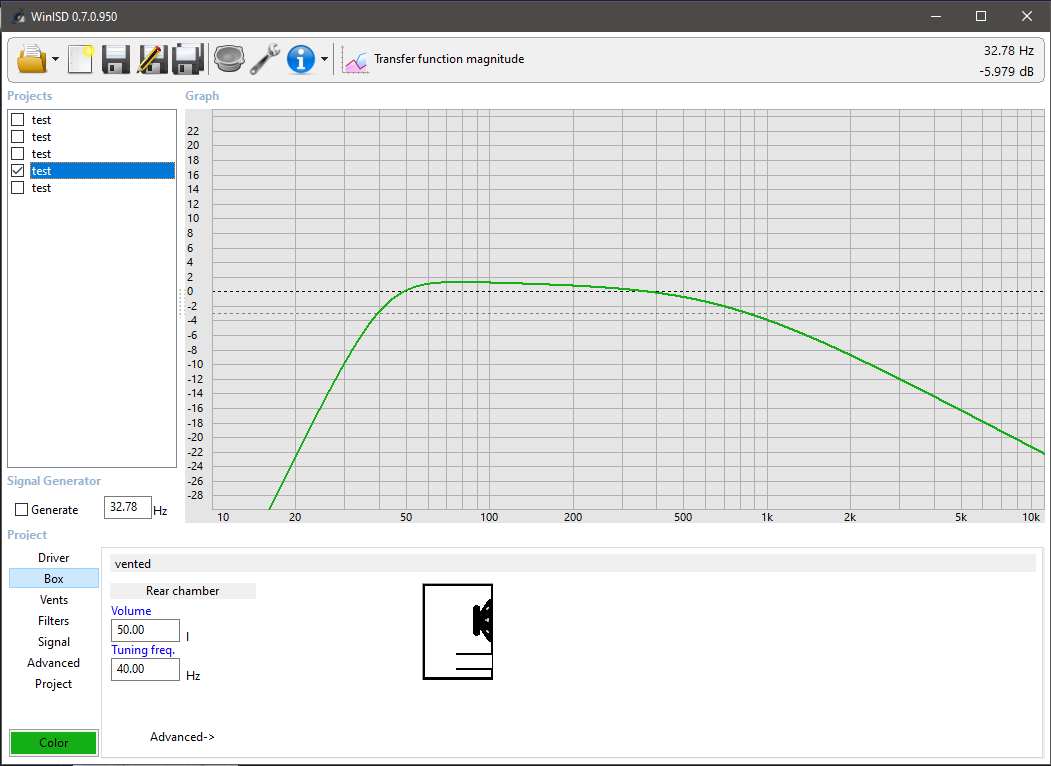Create a new project with the blank-page icon

pos(81,59)
